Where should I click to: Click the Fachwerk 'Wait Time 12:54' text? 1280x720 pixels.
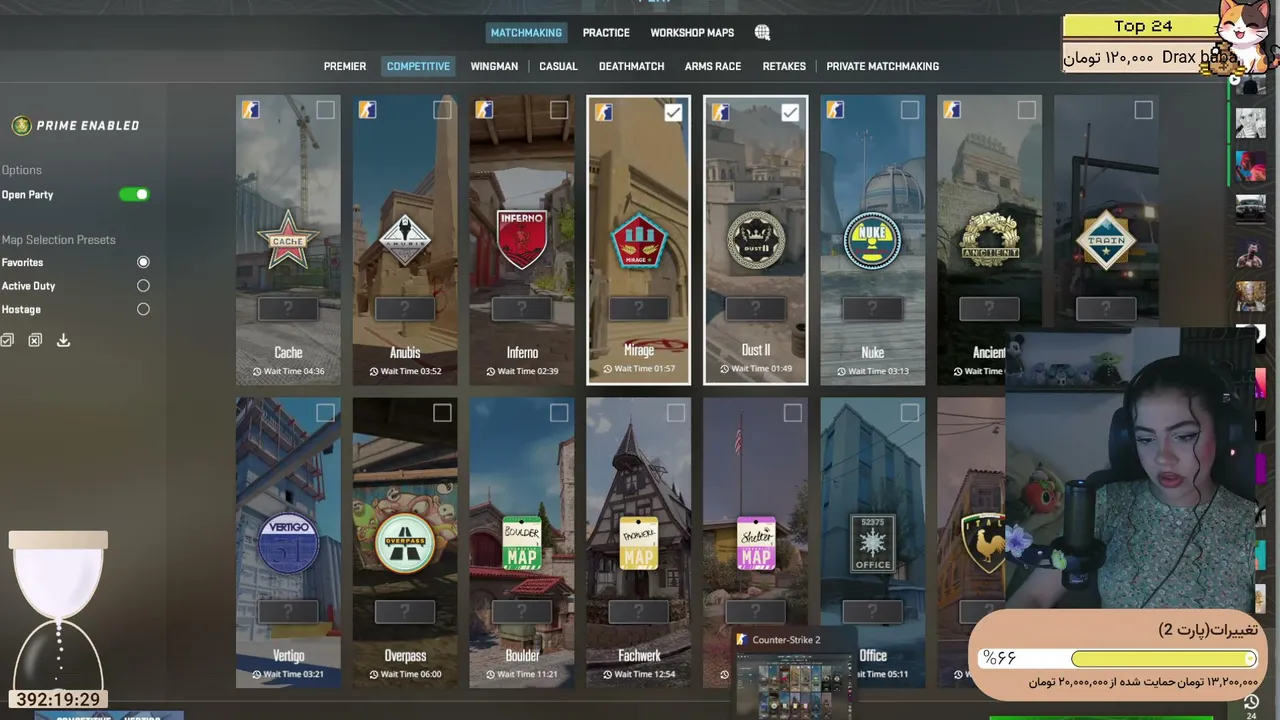click(x=639, y=674)
